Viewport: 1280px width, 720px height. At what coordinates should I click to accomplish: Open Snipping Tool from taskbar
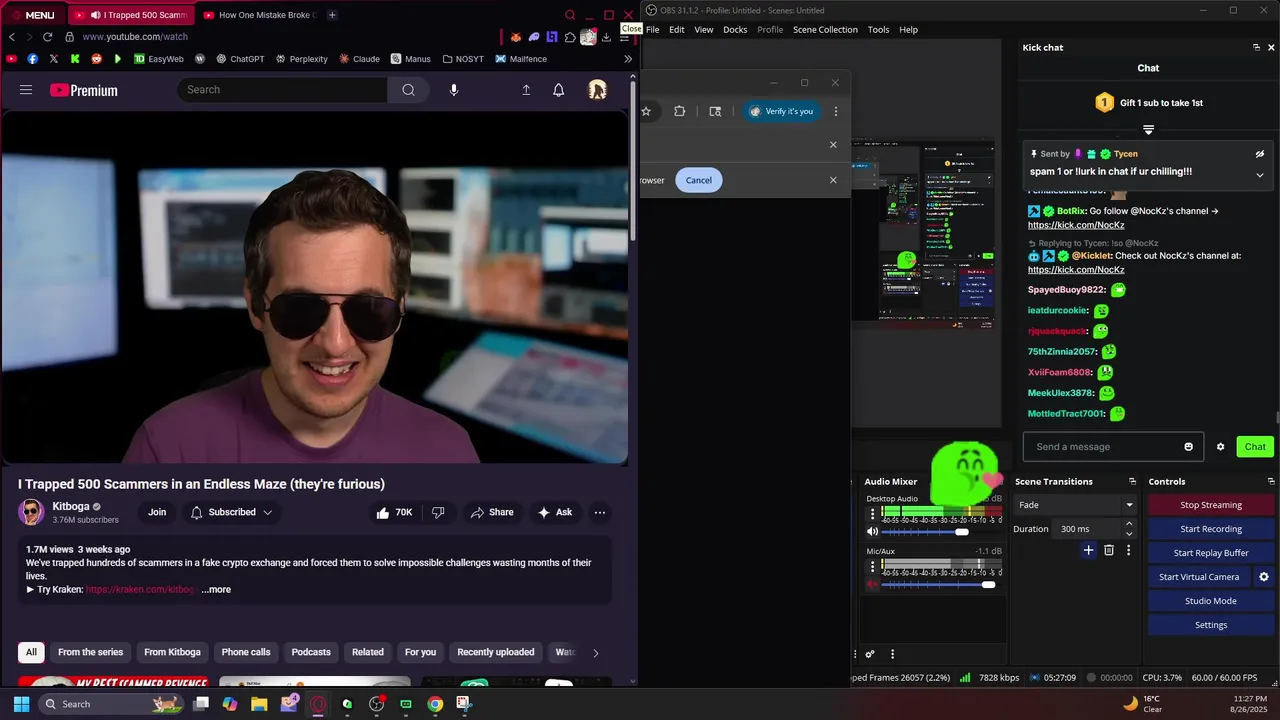pyautogui.click(x=464, y=704)
